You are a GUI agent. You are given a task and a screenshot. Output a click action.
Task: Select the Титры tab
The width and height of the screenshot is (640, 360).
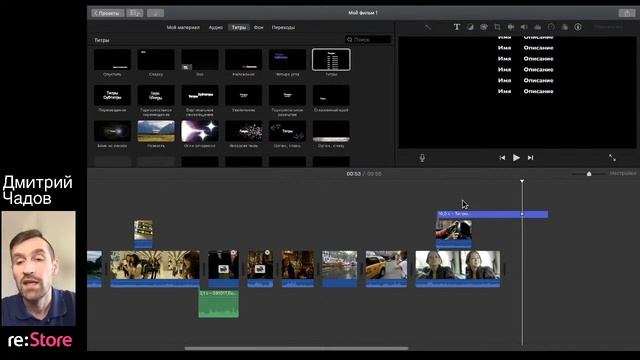click(x=239, y=27)
